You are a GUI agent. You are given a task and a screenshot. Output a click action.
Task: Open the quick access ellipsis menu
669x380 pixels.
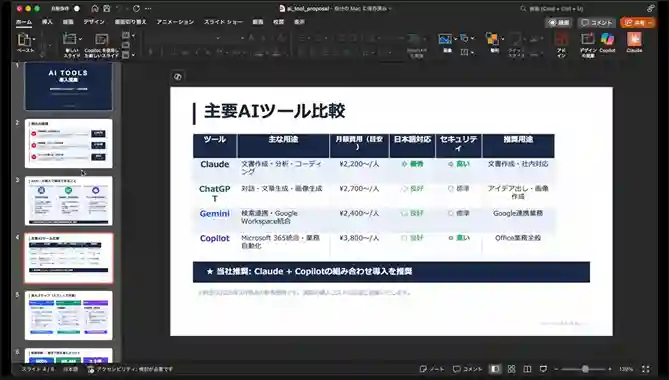(x=148, y=9)
